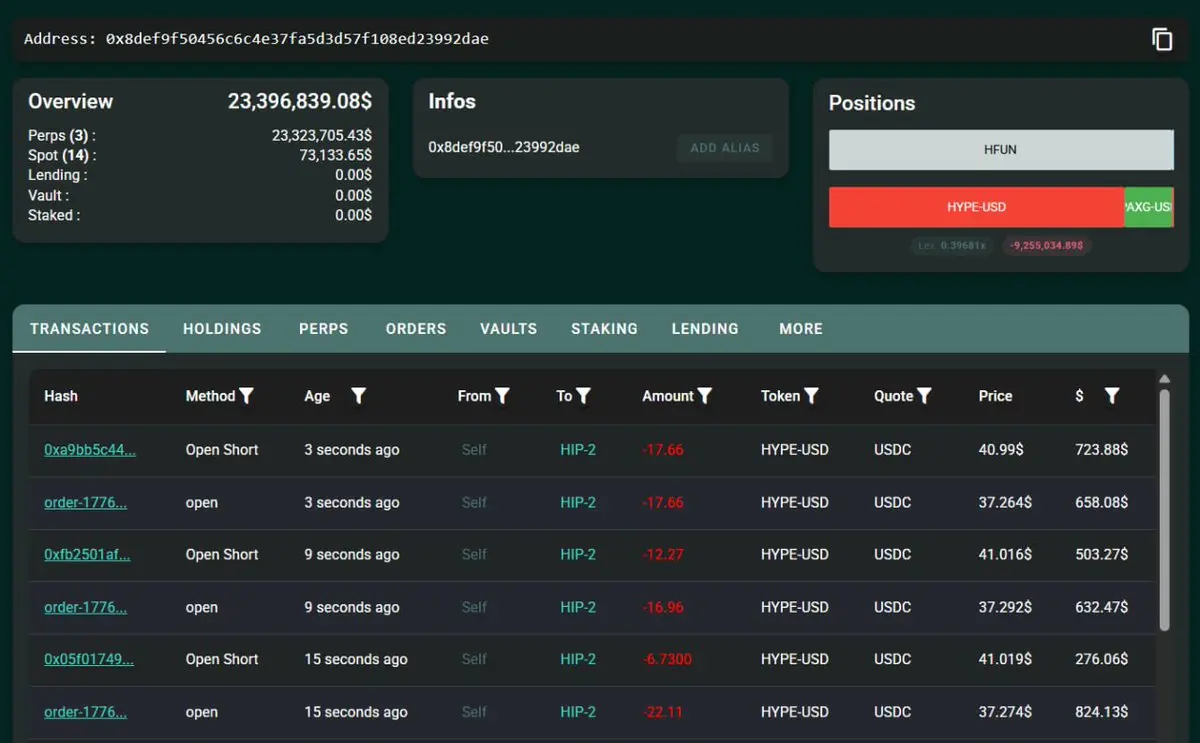This screenshot has height=743, width=1200.
Task: Click the Staked overview row label
Action: click(x=54, y=215)
